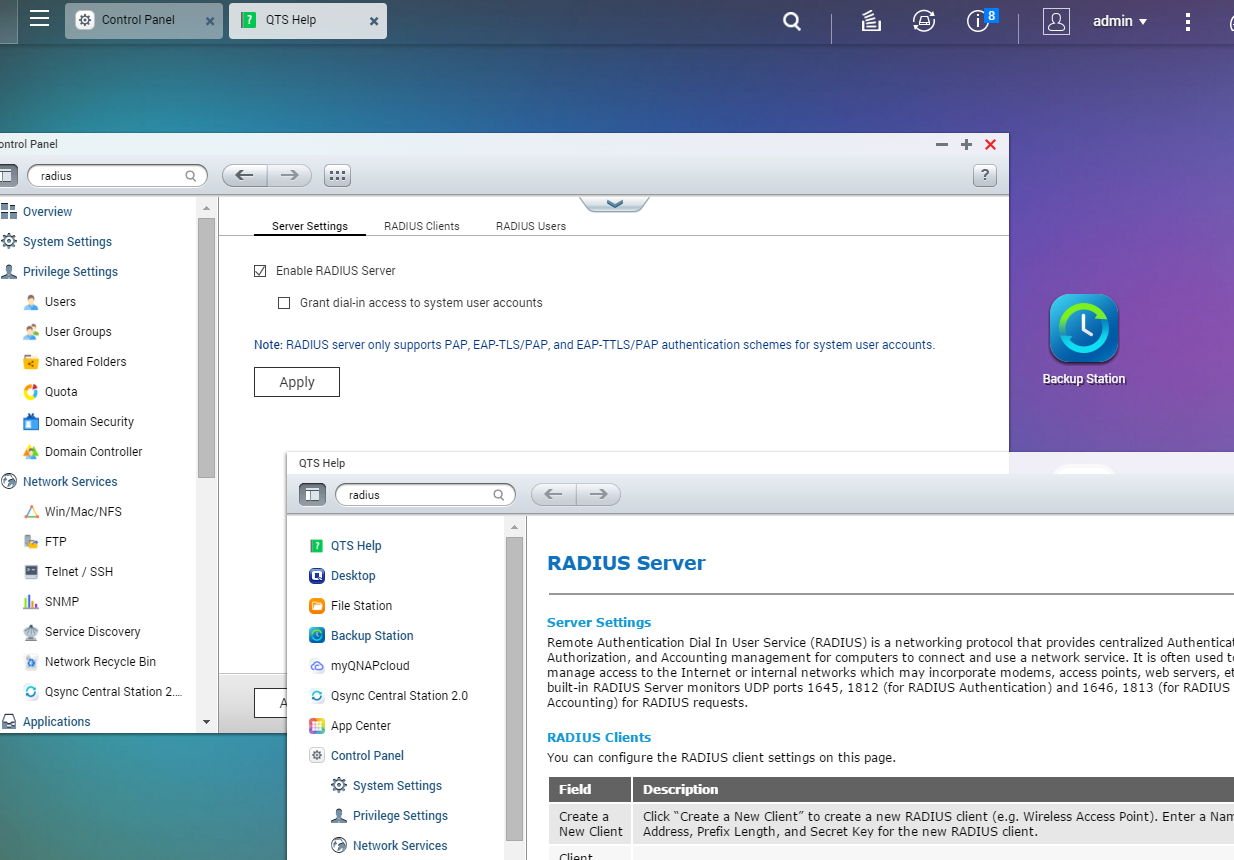
Task: Click search icon in Control Panel search box
Action: 191,176
